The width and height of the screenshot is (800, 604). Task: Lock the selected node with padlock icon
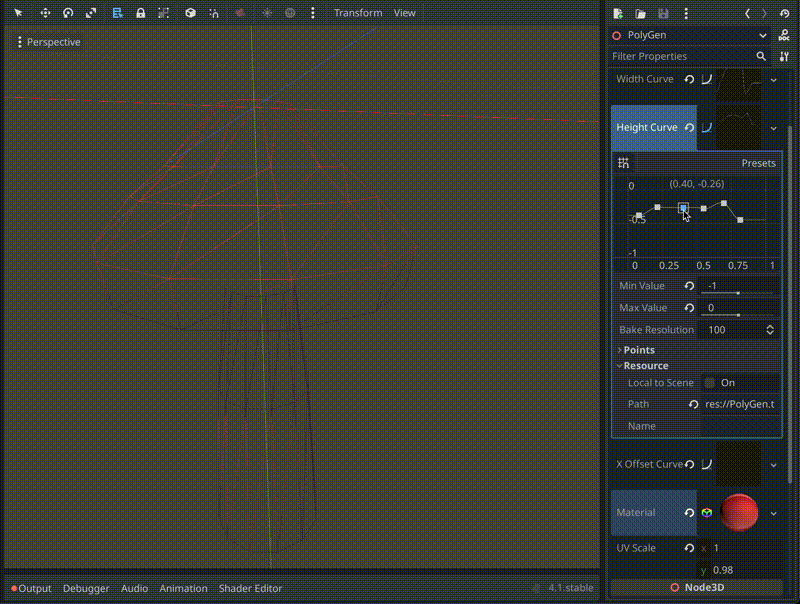[x=140, y=13]
